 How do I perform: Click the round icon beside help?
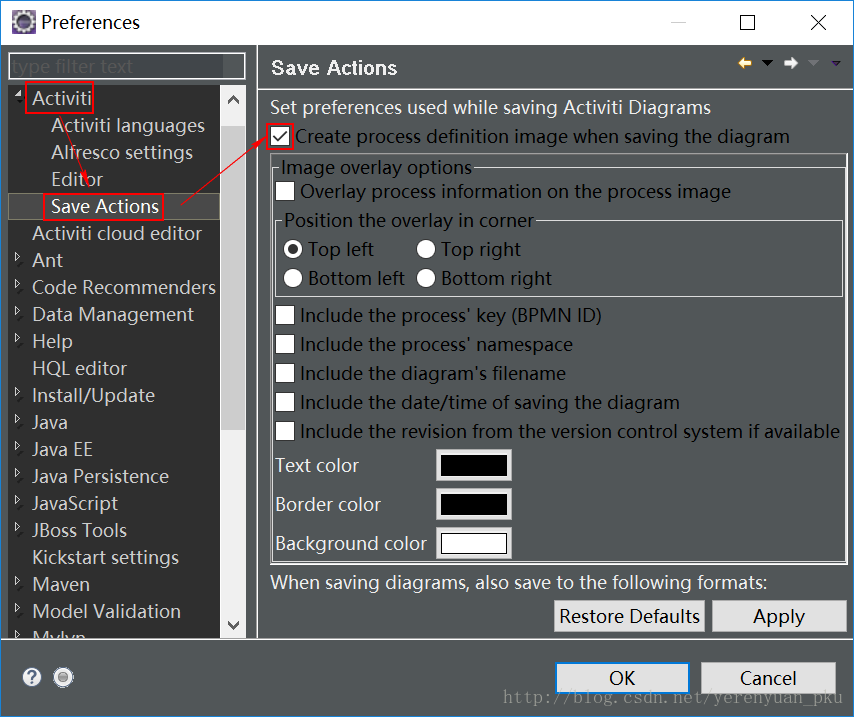coord(63,677)
